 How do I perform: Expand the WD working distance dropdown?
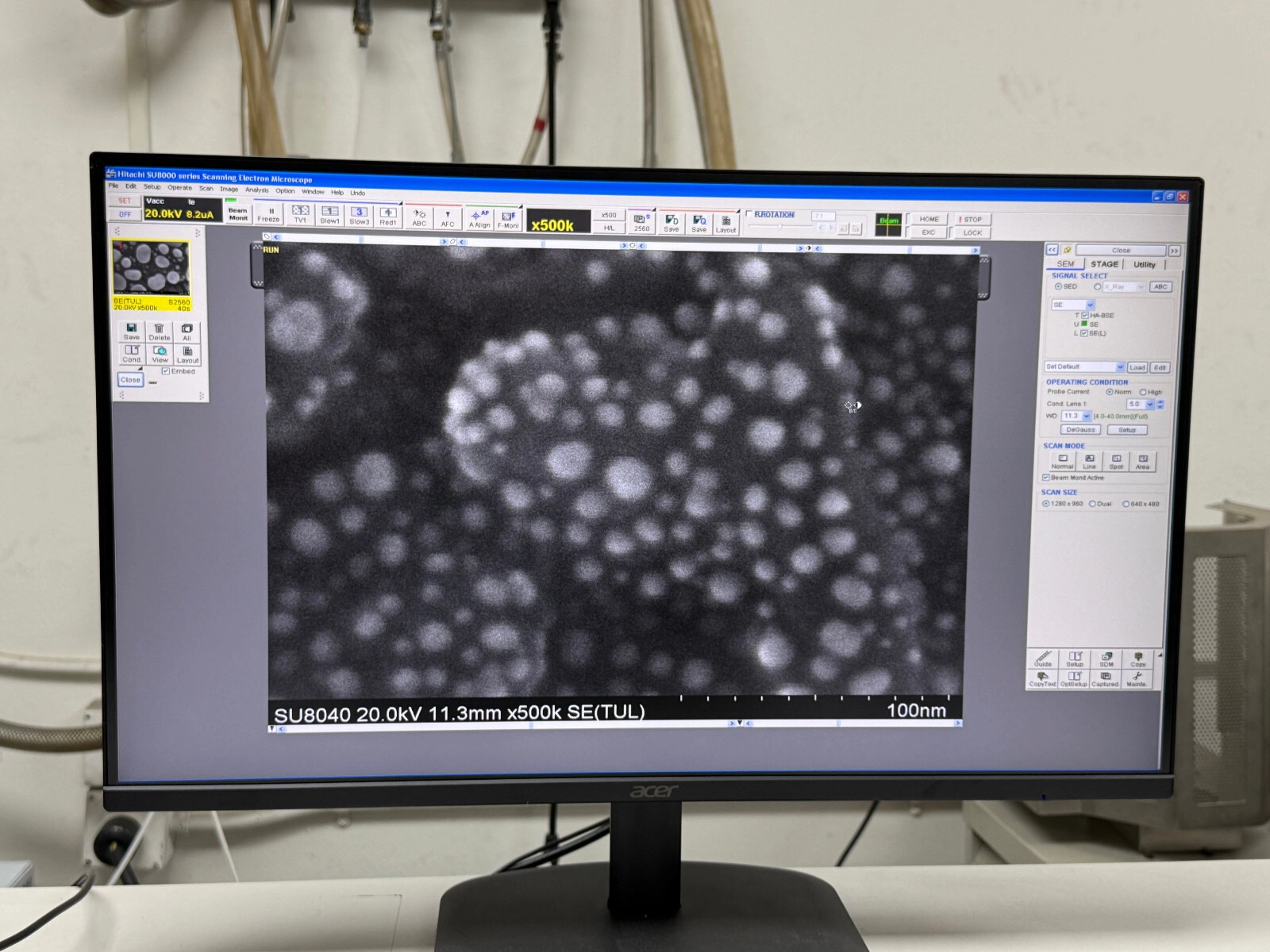(1086, 416)
